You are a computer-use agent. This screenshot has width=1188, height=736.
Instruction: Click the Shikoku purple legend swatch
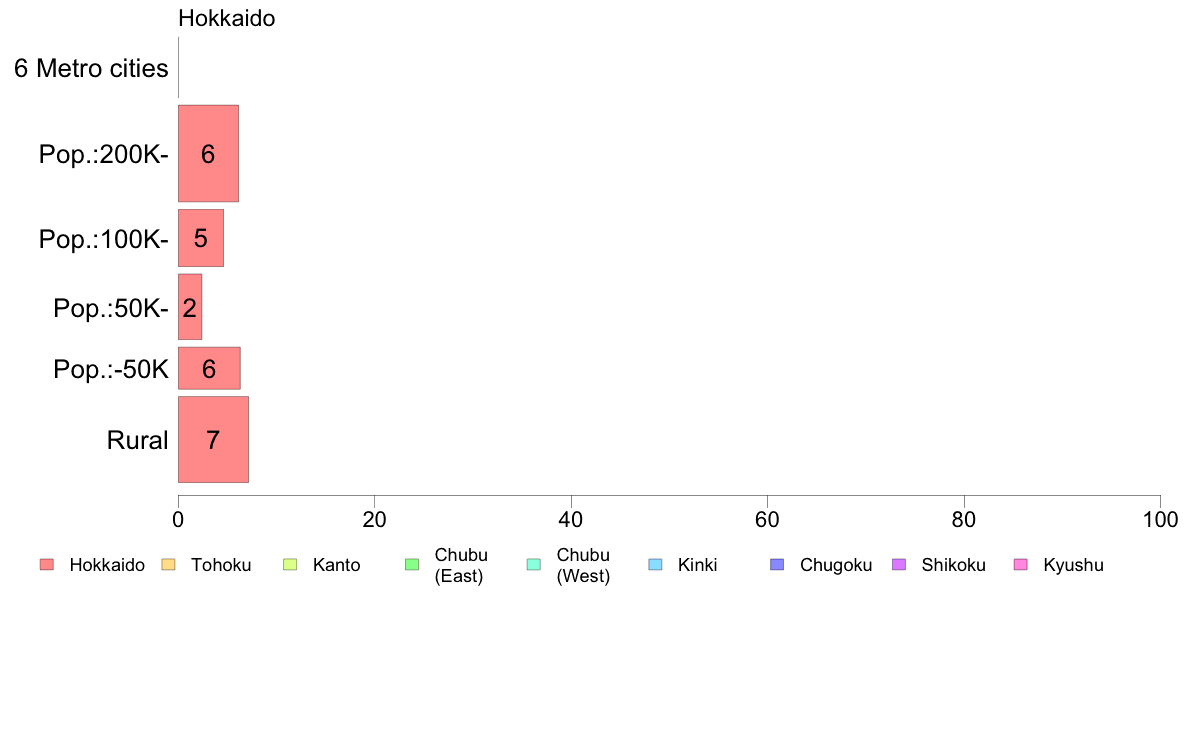click(x=899, y=565)
